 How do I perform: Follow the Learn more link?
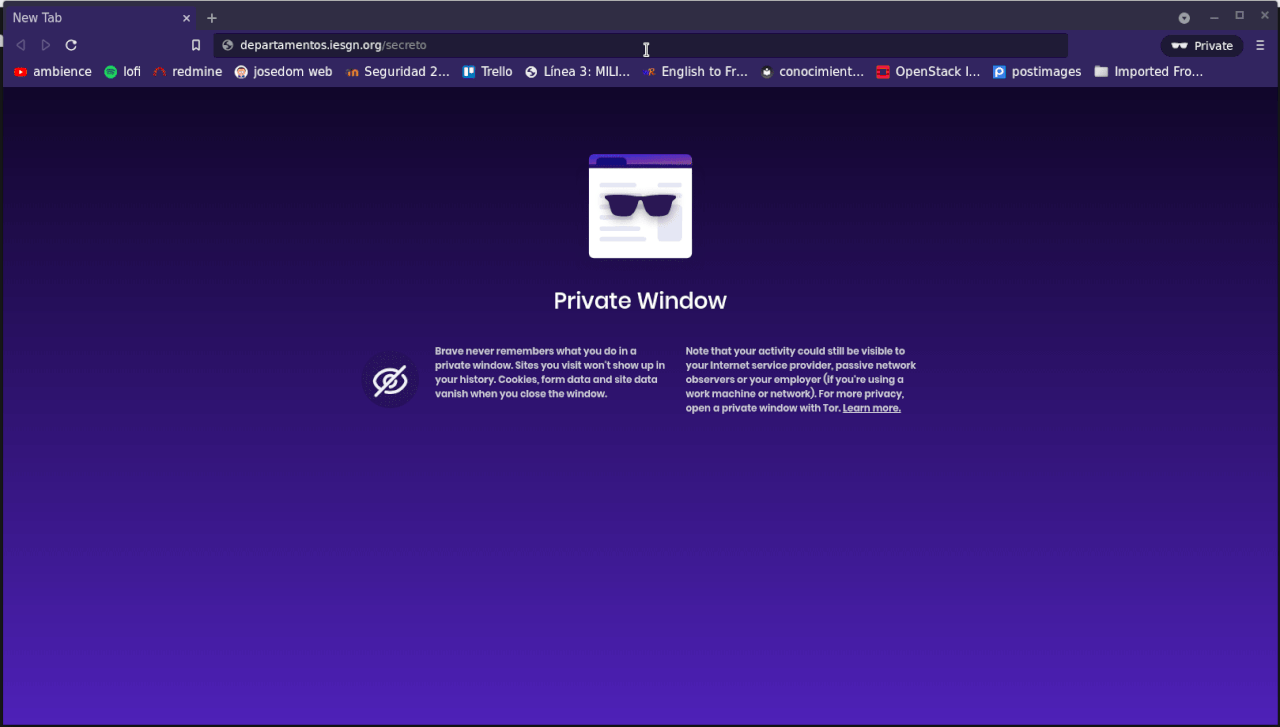tap(871, 408)
